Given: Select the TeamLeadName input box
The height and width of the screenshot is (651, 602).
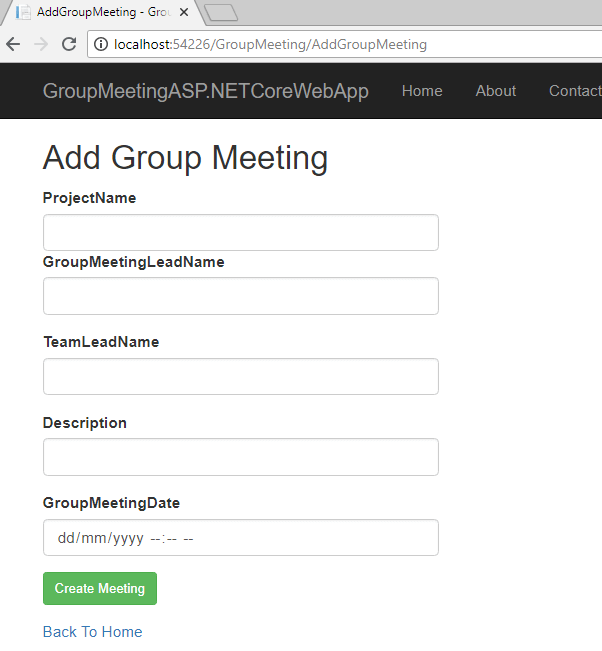Looking at the screenshot, I should 240,376.
